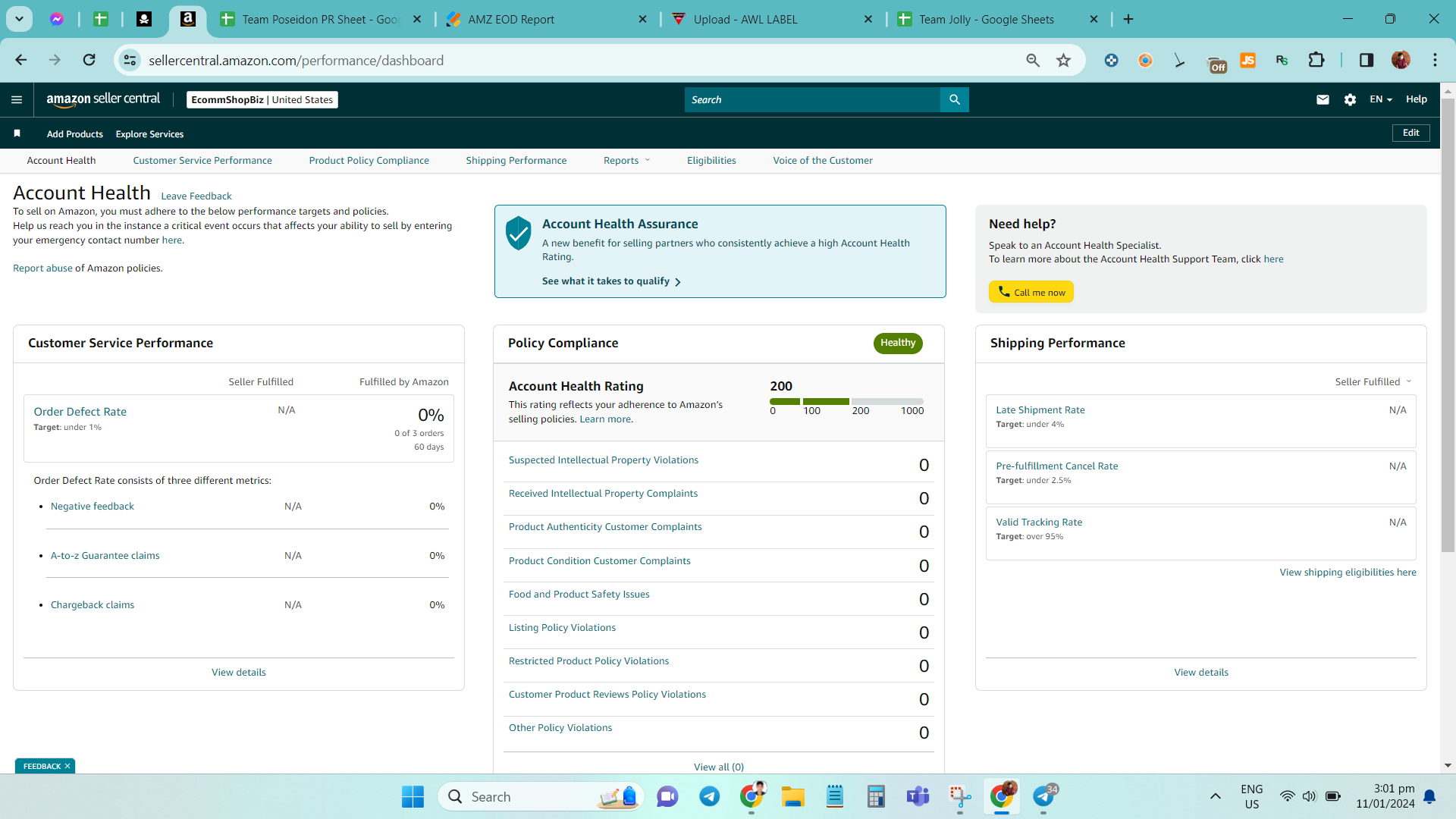Open Voice of the Customer
This screenshot has width=1456, height=819.
(823, 160)
